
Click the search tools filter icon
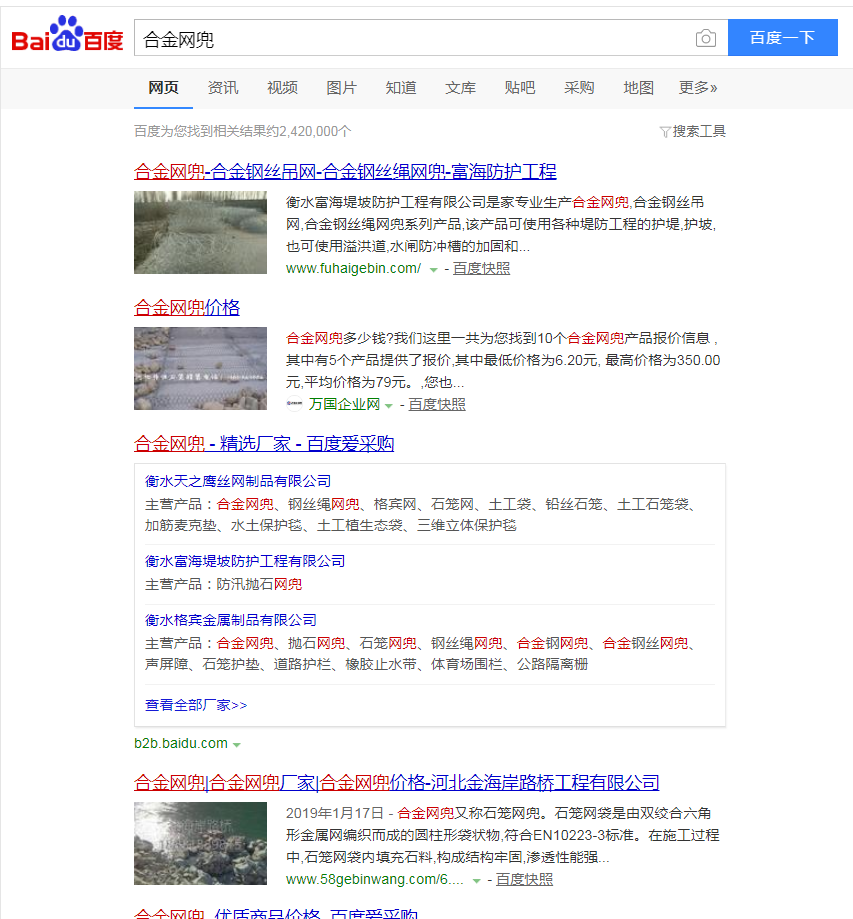click(x=665, y=131)
